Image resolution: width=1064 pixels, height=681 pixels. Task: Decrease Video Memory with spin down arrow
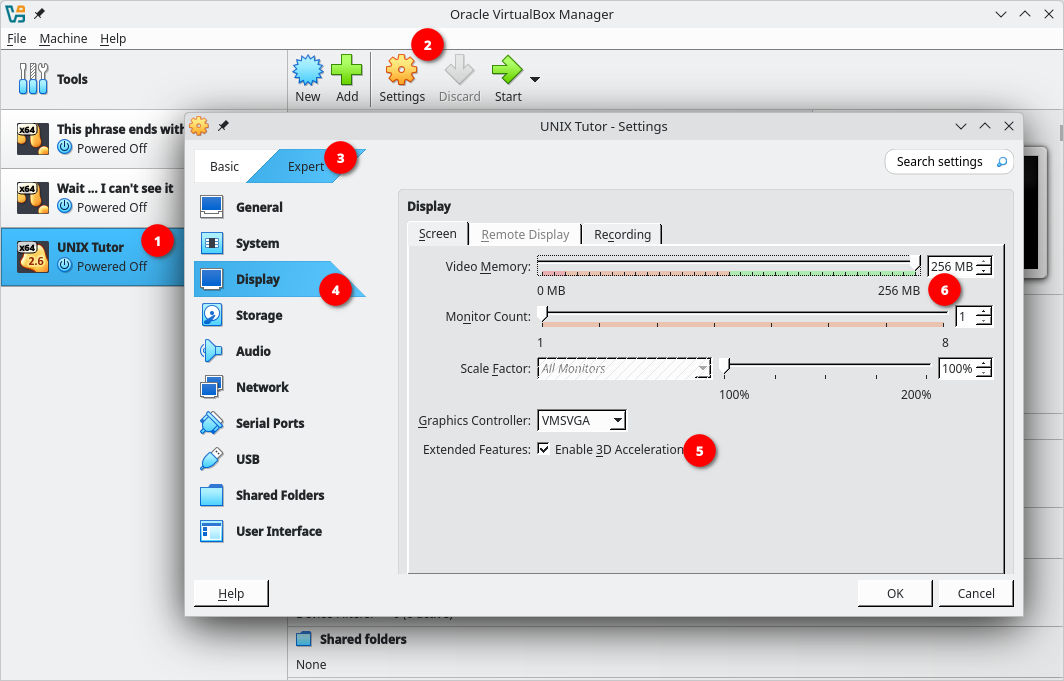tap(983, 271)
